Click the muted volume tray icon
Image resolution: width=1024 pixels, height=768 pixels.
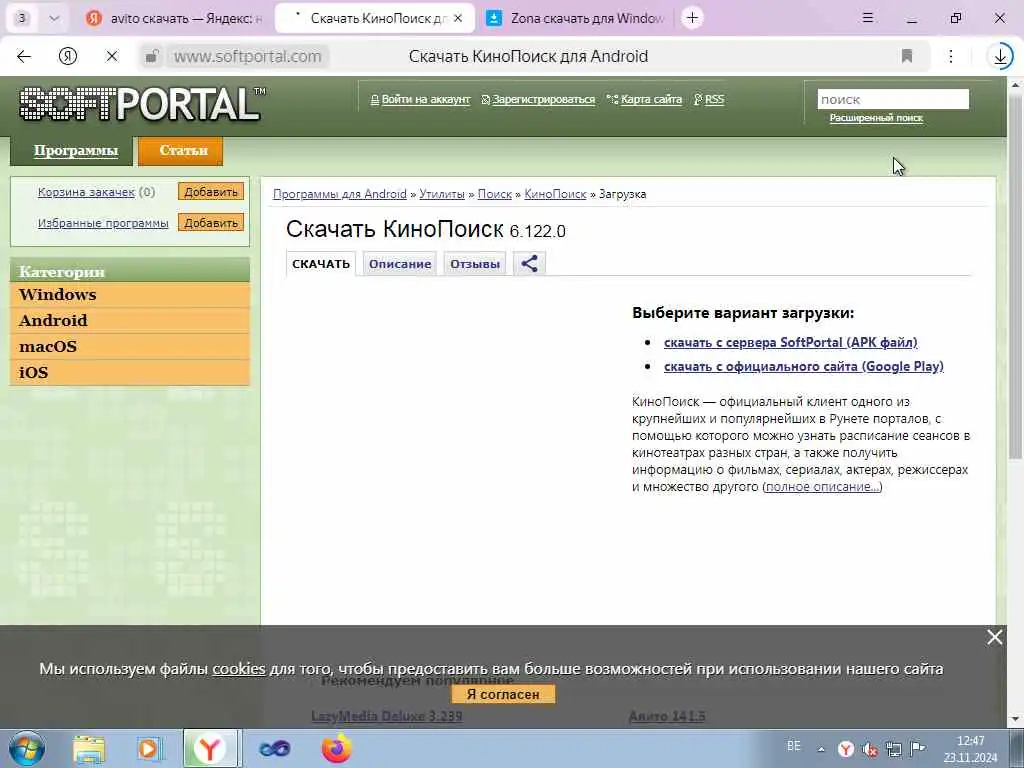click(870, 750)
